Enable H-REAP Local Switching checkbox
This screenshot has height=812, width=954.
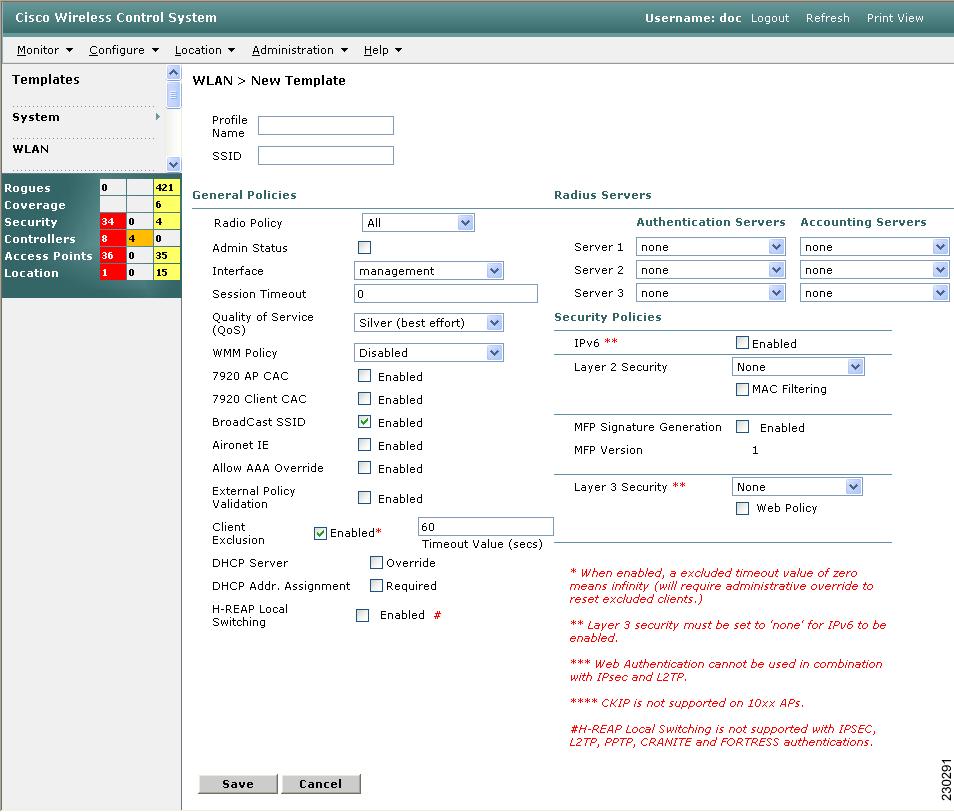click(363, 616)
